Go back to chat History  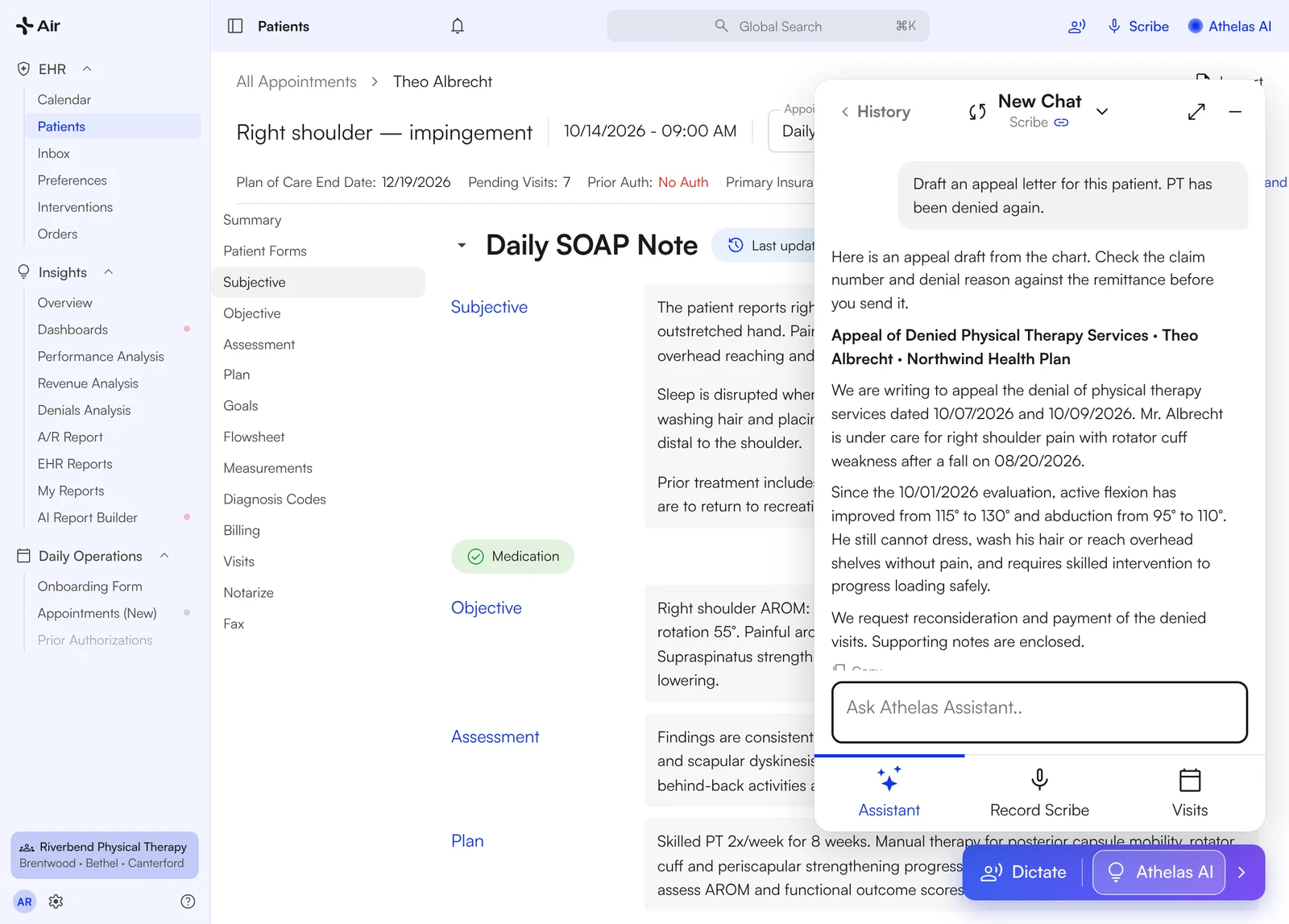click(875, 112)
